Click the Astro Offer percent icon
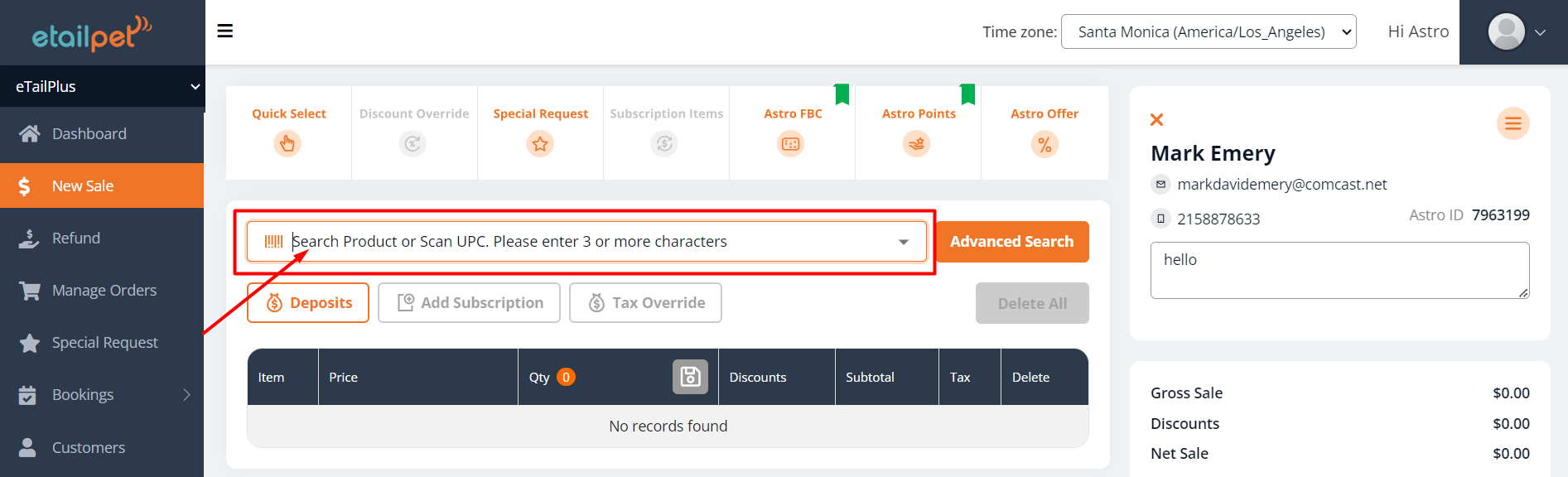The width and height of the screenshot is (1568, 477). (x=1045, y=145)
